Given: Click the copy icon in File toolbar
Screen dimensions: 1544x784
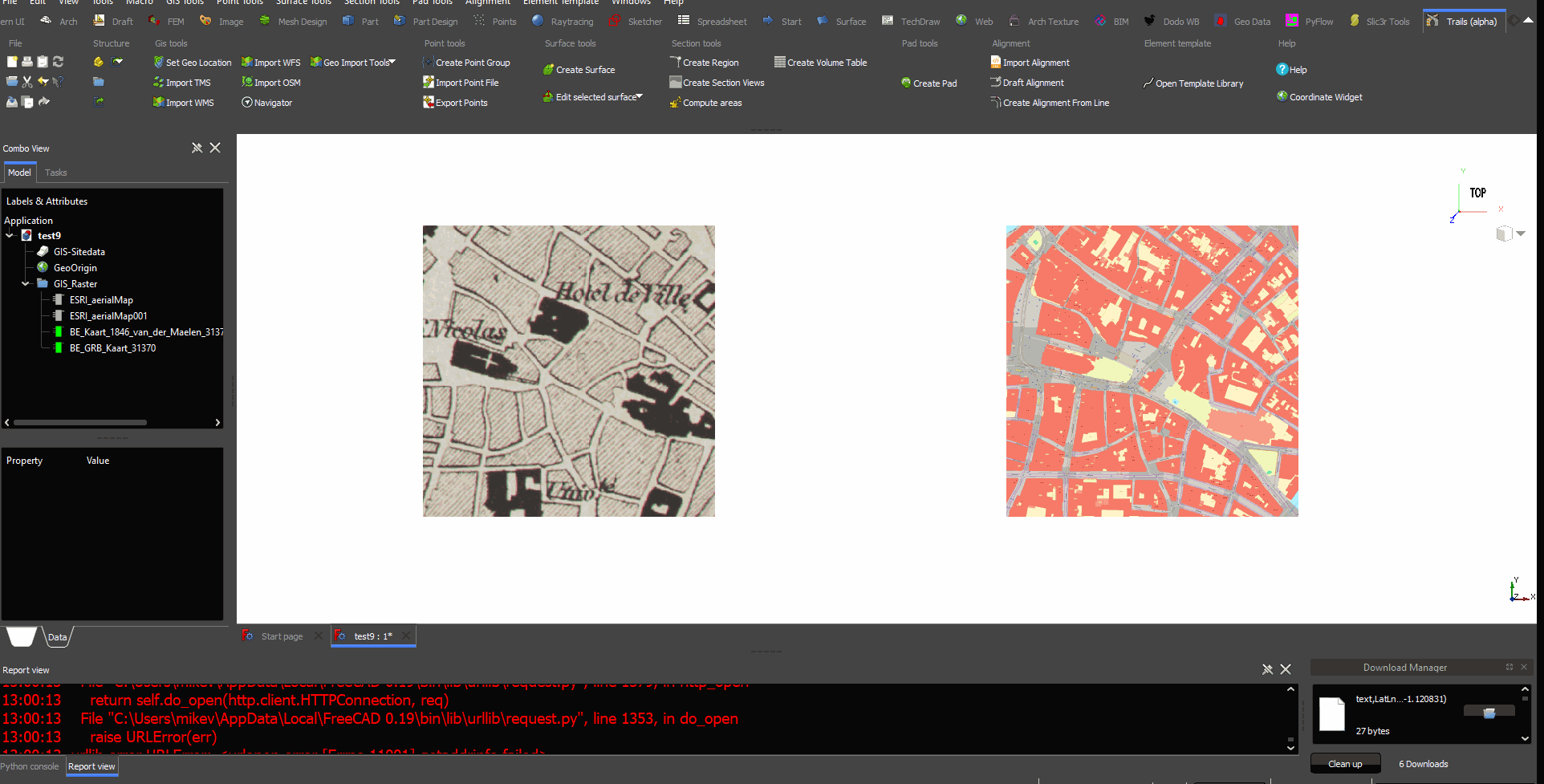Looking at the screenshot, I should 27,102.
